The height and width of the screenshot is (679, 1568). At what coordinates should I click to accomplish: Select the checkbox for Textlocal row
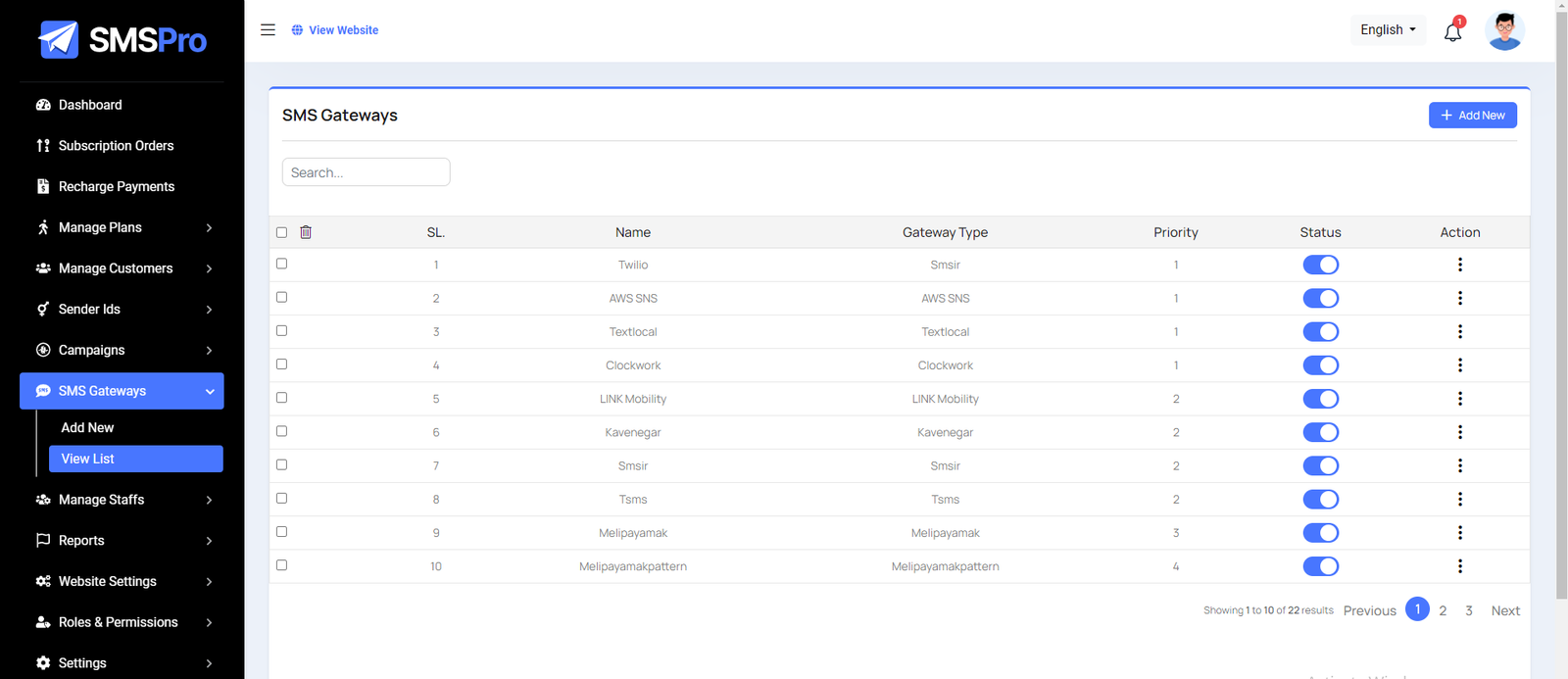click(x=282, y=330)
